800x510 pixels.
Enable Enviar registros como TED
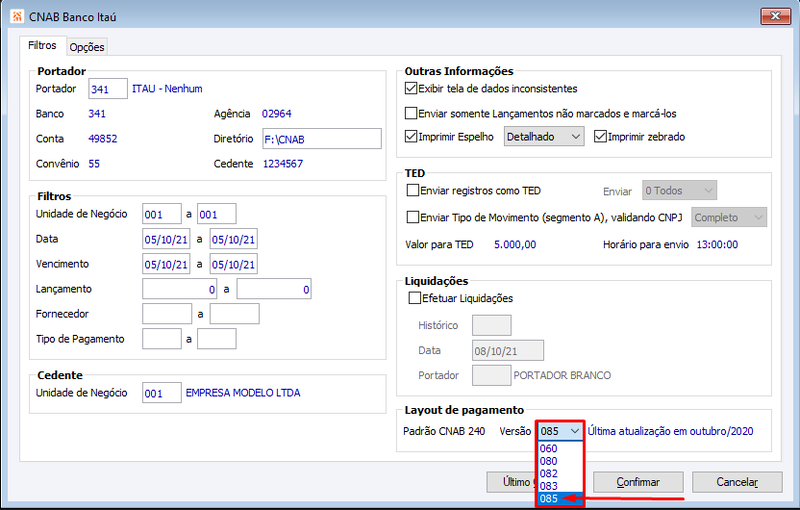(413, 190)
